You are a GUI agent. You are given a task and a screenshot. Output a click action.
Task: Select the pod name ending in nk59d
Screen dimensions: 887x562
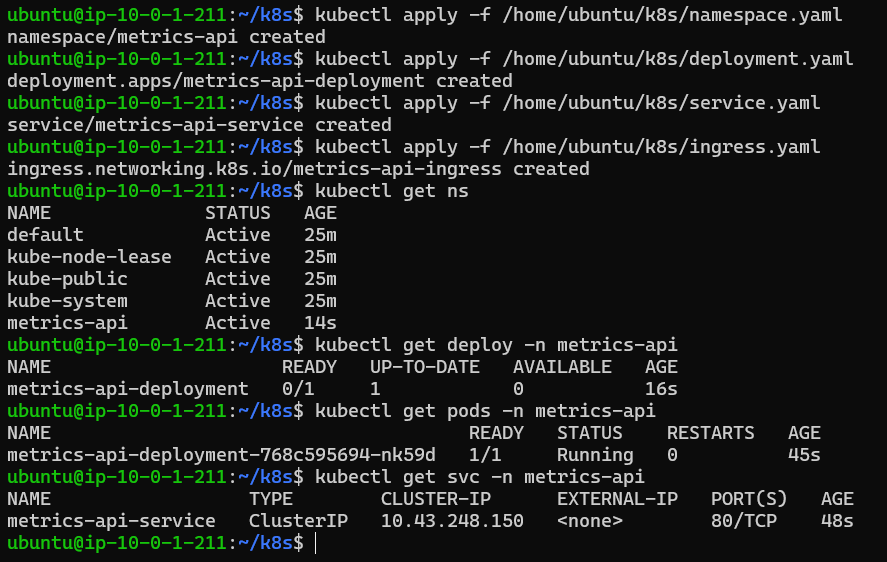point(221,455)
